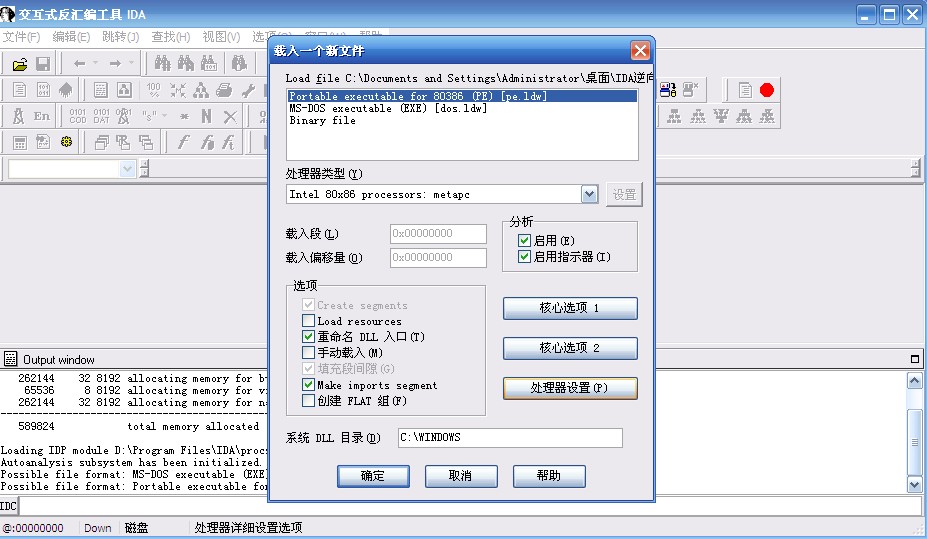Click the 确定 button

[373, 476]
